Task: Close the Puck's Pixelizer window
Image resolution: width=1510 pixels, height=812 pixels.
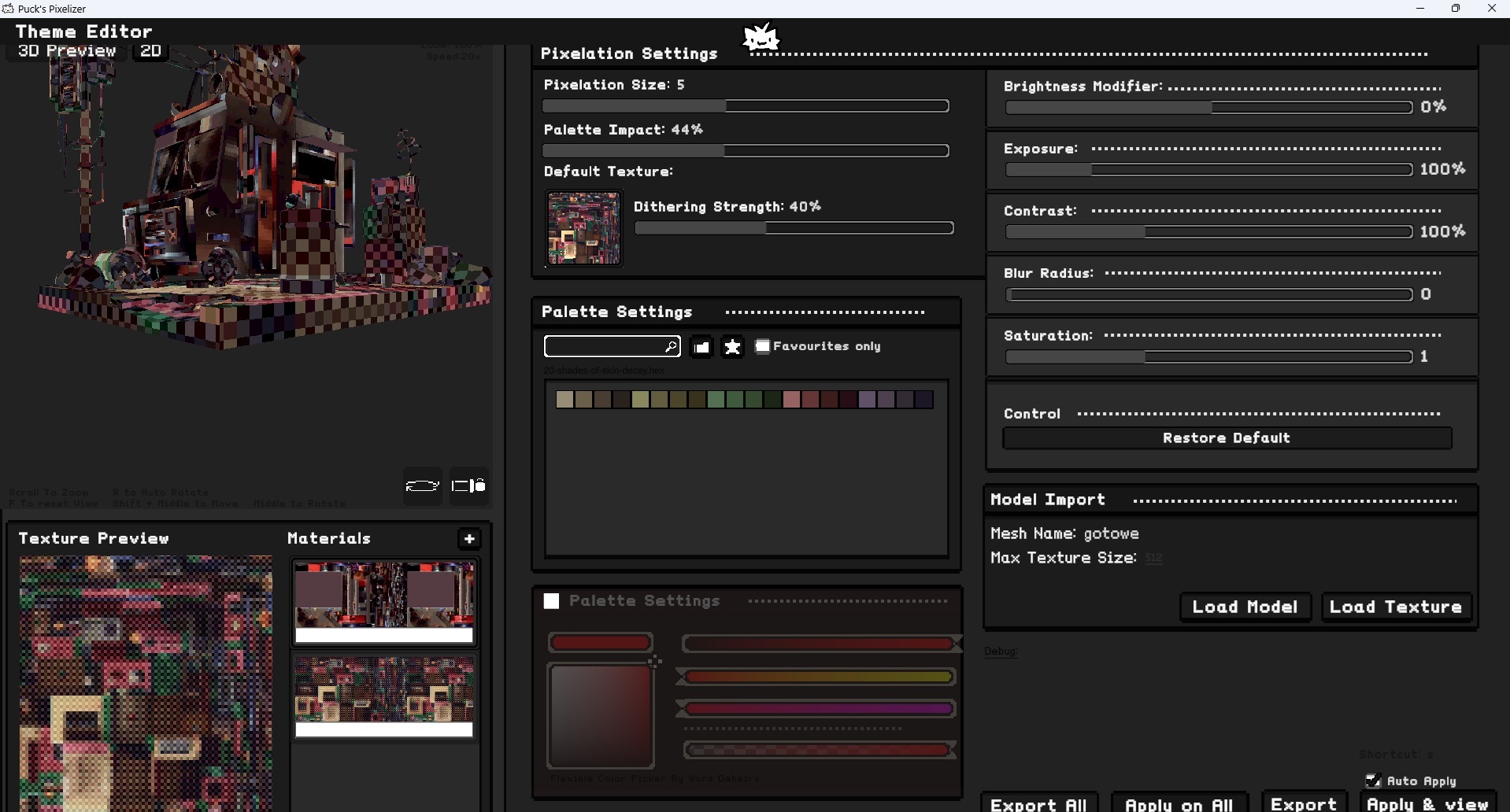Action: pyautogui.click(x=1491, y=9)
